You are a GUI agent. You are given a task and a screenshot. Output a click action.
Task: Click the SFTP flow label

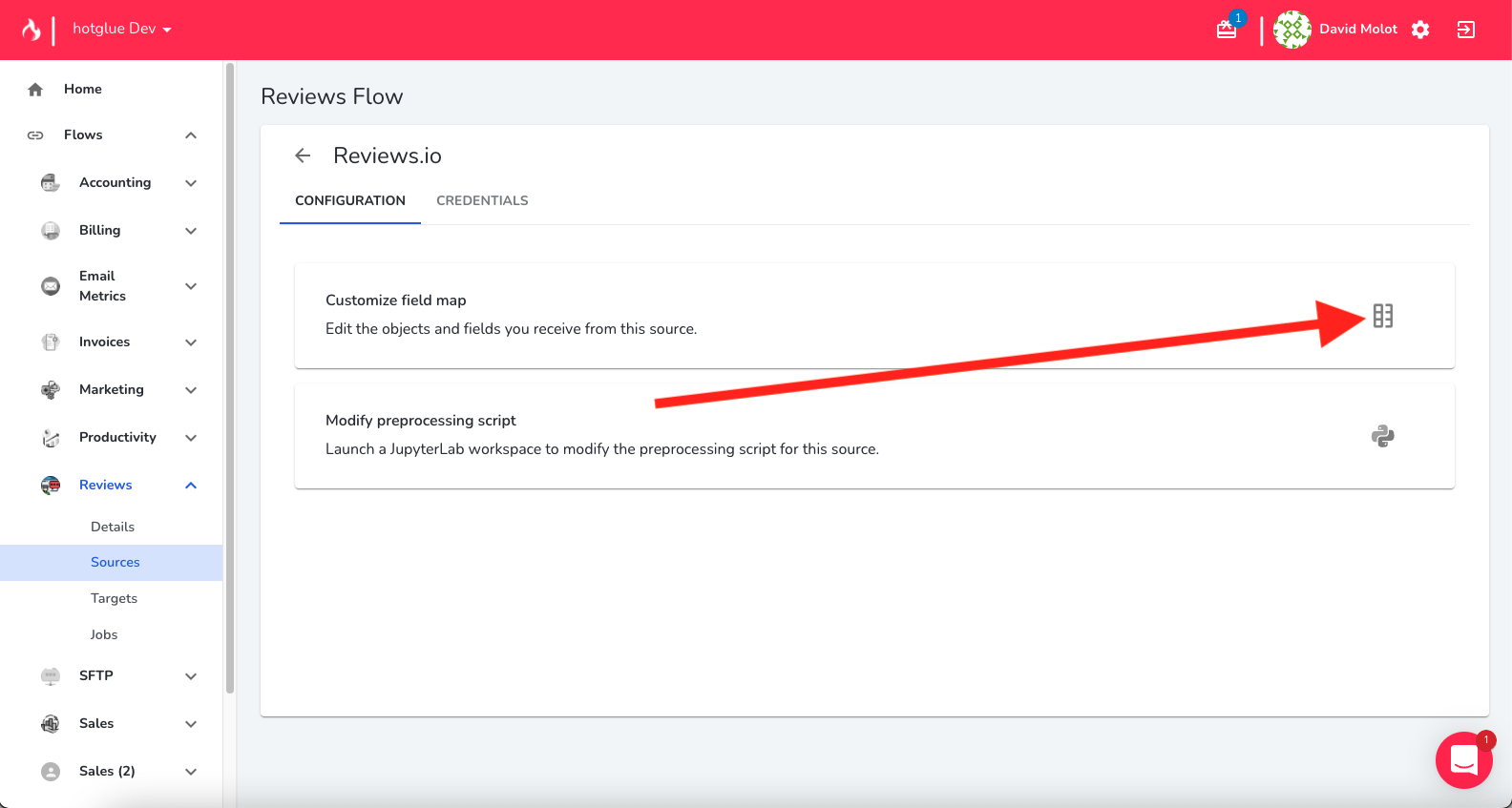click(95, 675)
